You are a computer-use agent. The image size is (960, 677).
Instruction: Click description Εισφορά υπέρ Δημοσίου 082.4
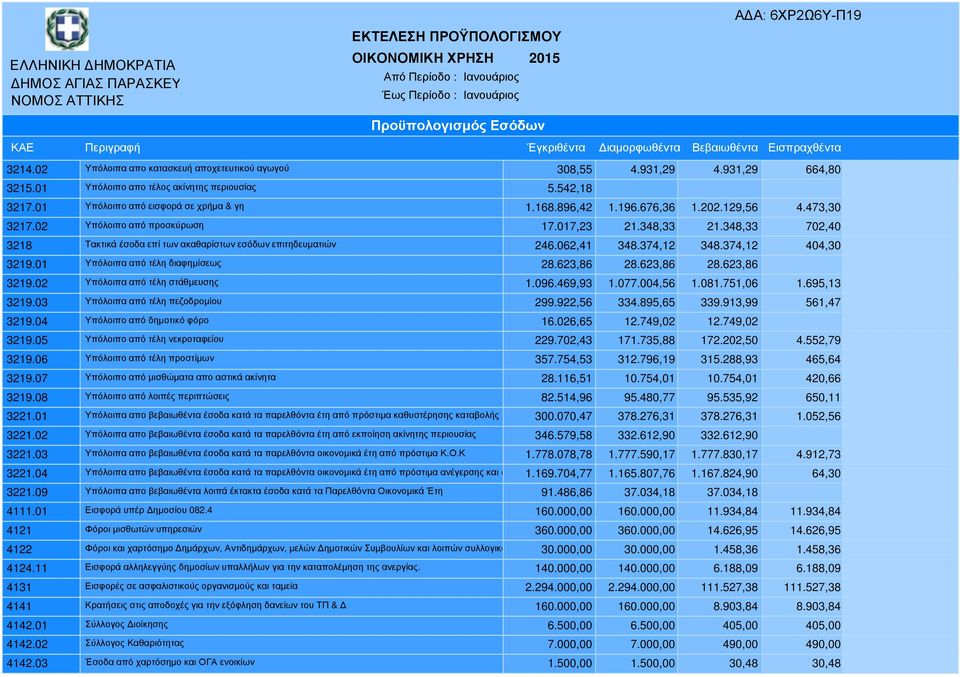click(149, 510)
